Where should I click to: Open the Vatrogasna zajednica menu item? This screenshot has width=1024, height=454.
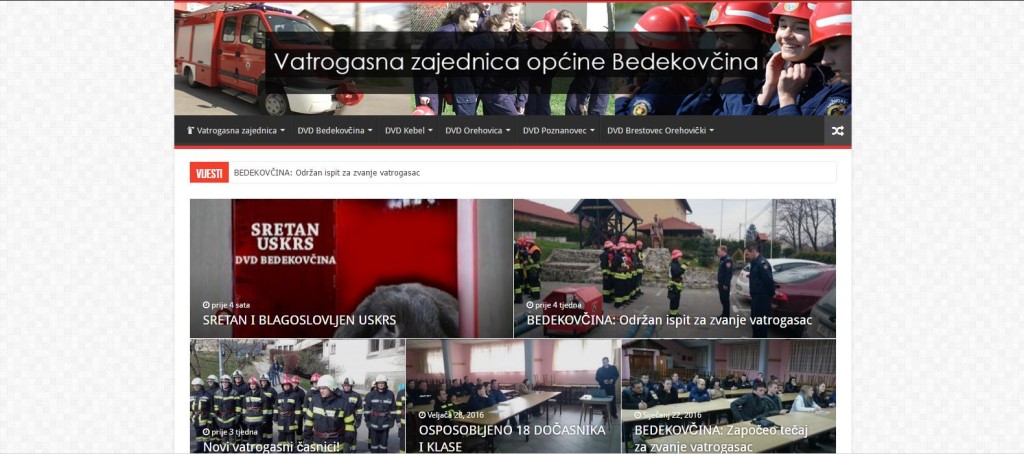point(236,131)
